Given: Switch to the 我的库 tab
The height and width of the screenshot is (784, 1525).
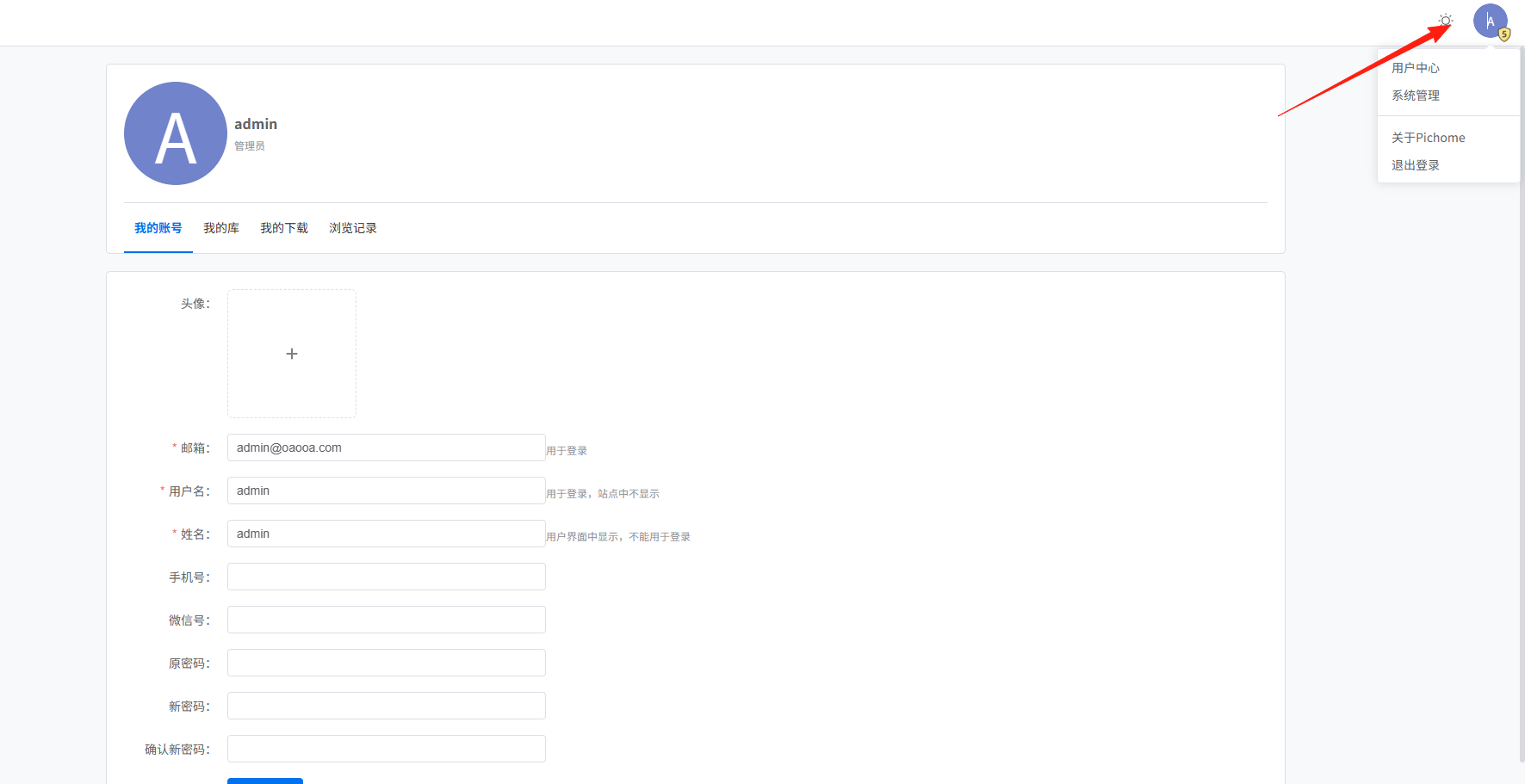Looking at the screenshot, I should coord(221,228).
